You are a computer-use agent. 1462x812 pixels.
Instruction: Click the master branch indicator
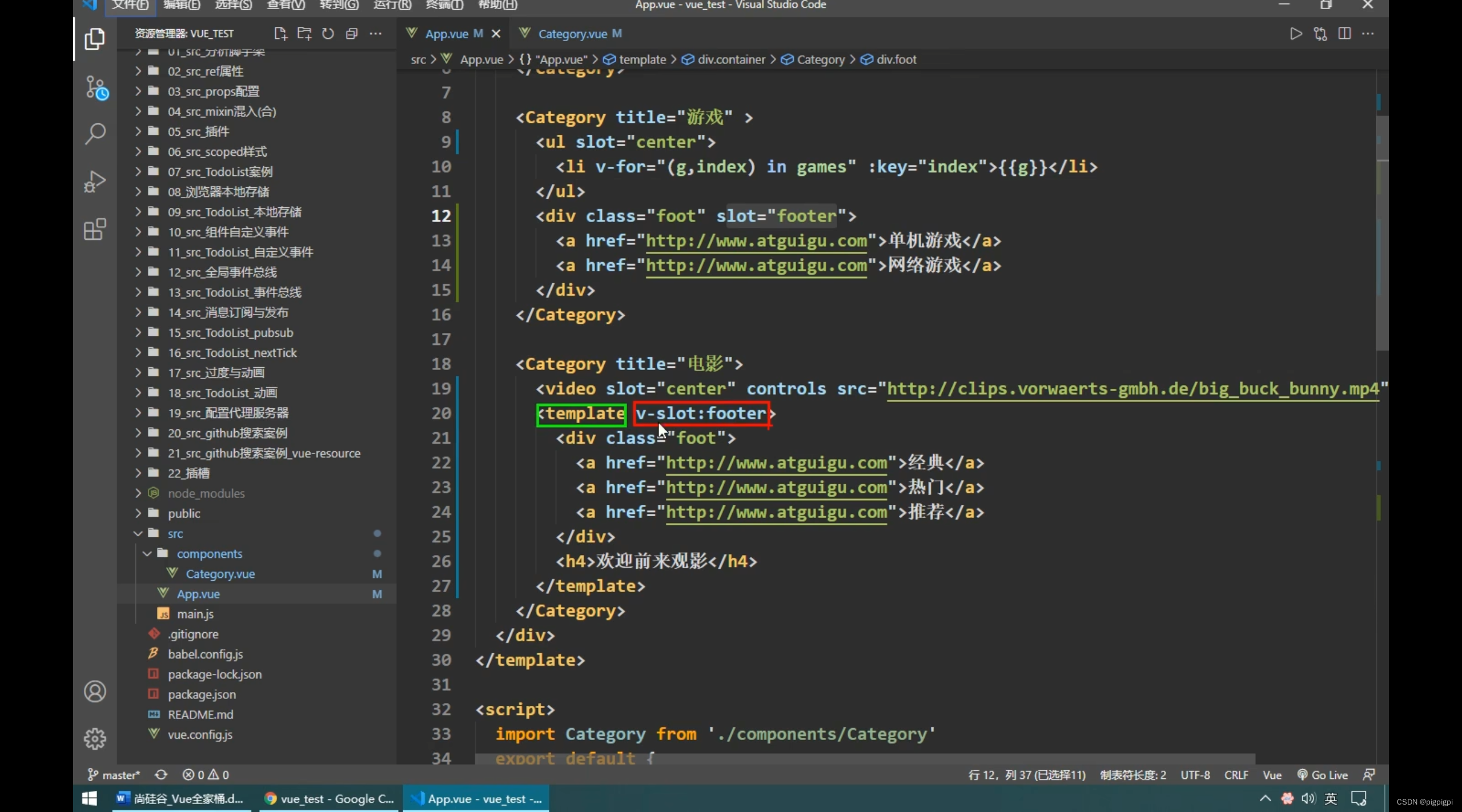coord(114,775)
